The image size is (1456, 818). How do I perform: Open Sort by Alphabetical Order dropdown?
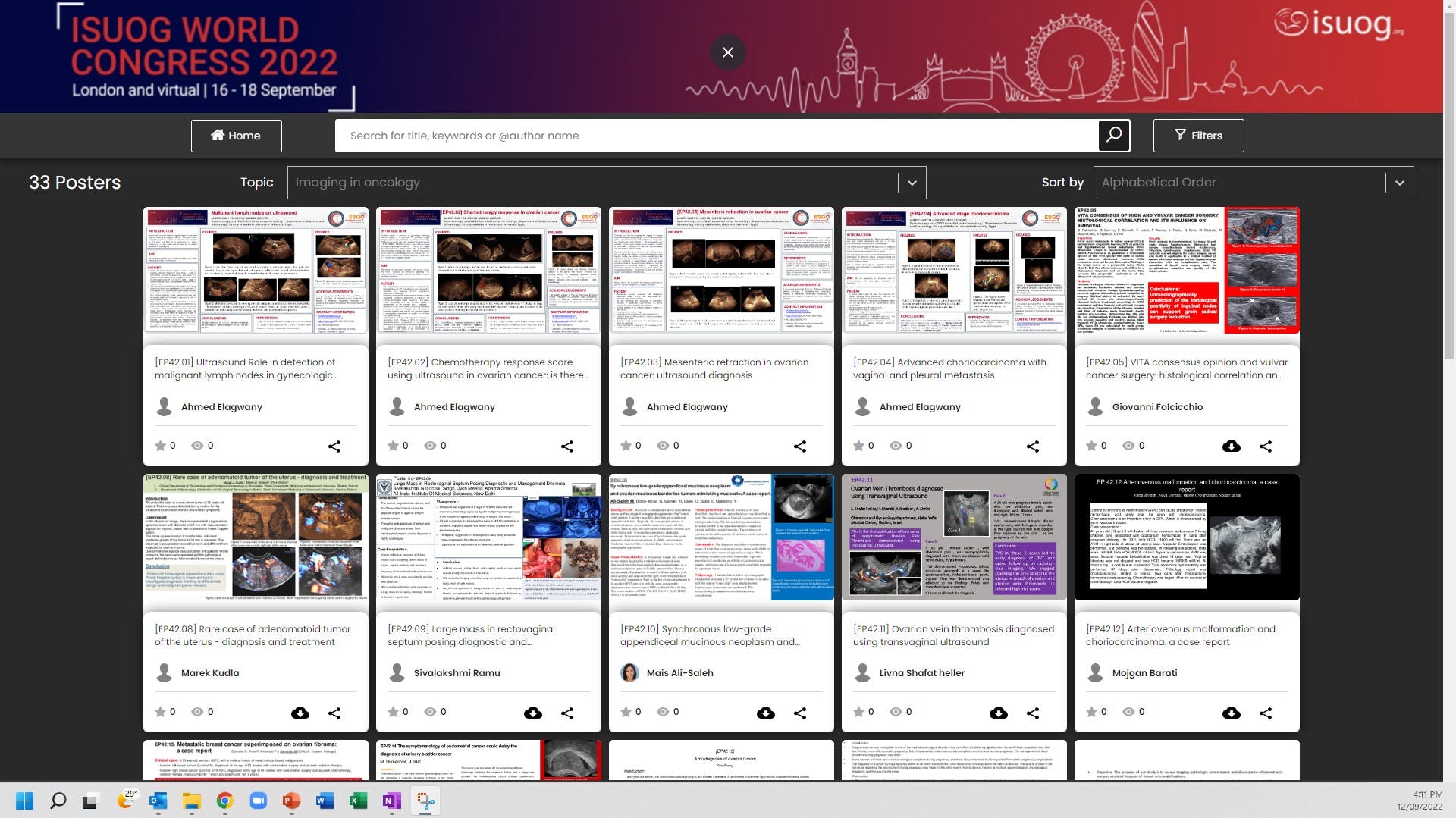[1254, 183]
